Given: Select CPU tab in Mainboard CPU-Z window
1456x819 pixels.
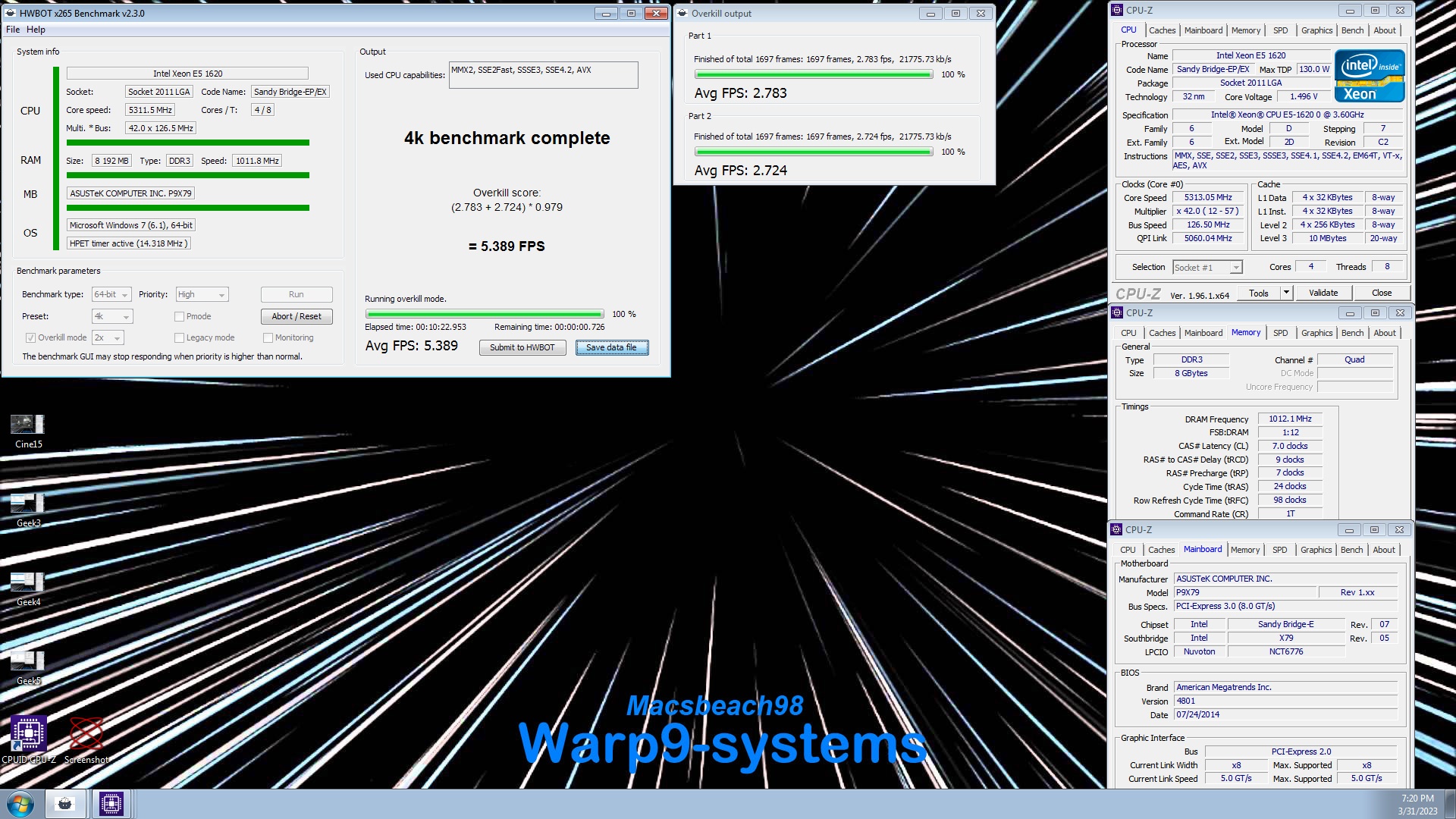Looking at the screenshot, I should (x=1128, y=550).
